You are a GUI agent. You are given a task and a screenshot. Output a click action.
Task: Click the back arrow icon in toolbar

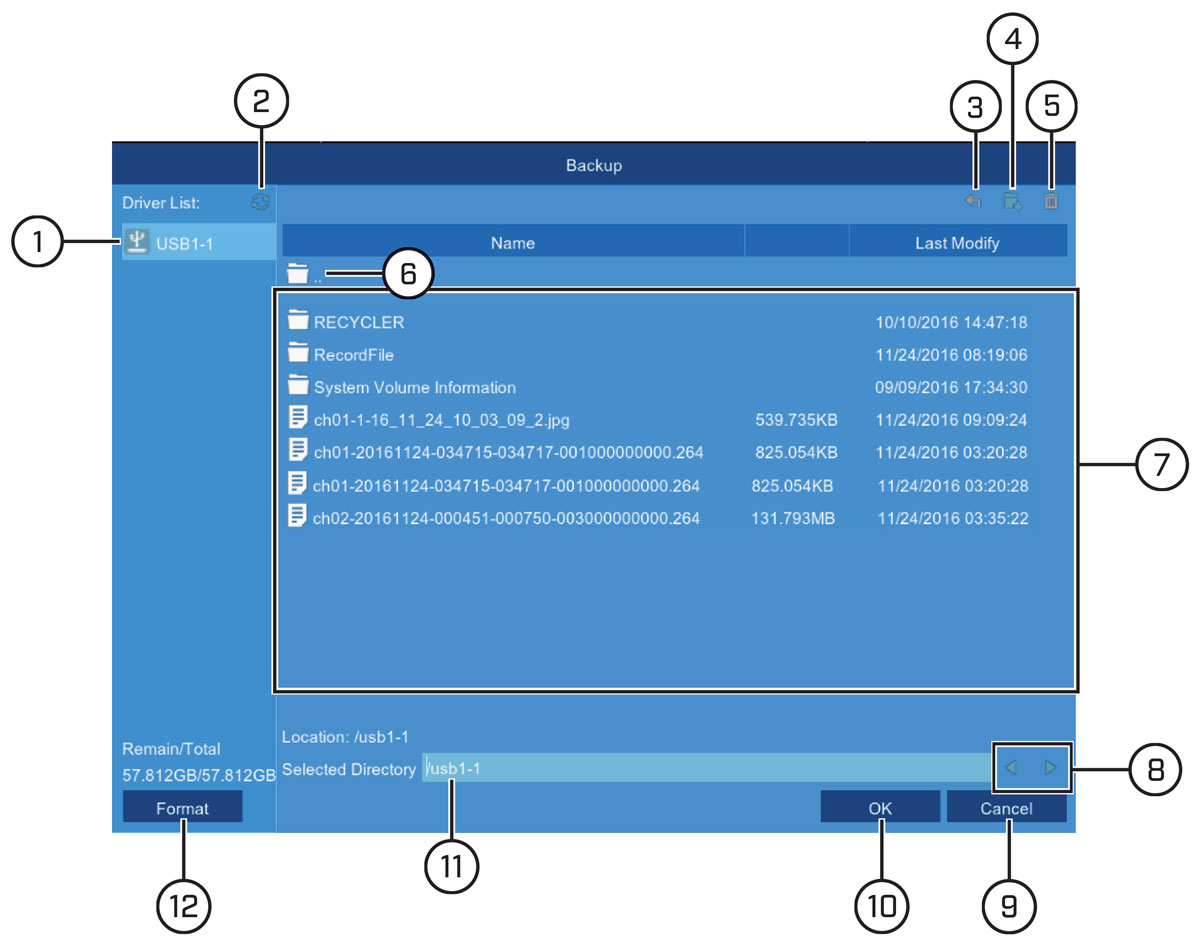(972, 201)
